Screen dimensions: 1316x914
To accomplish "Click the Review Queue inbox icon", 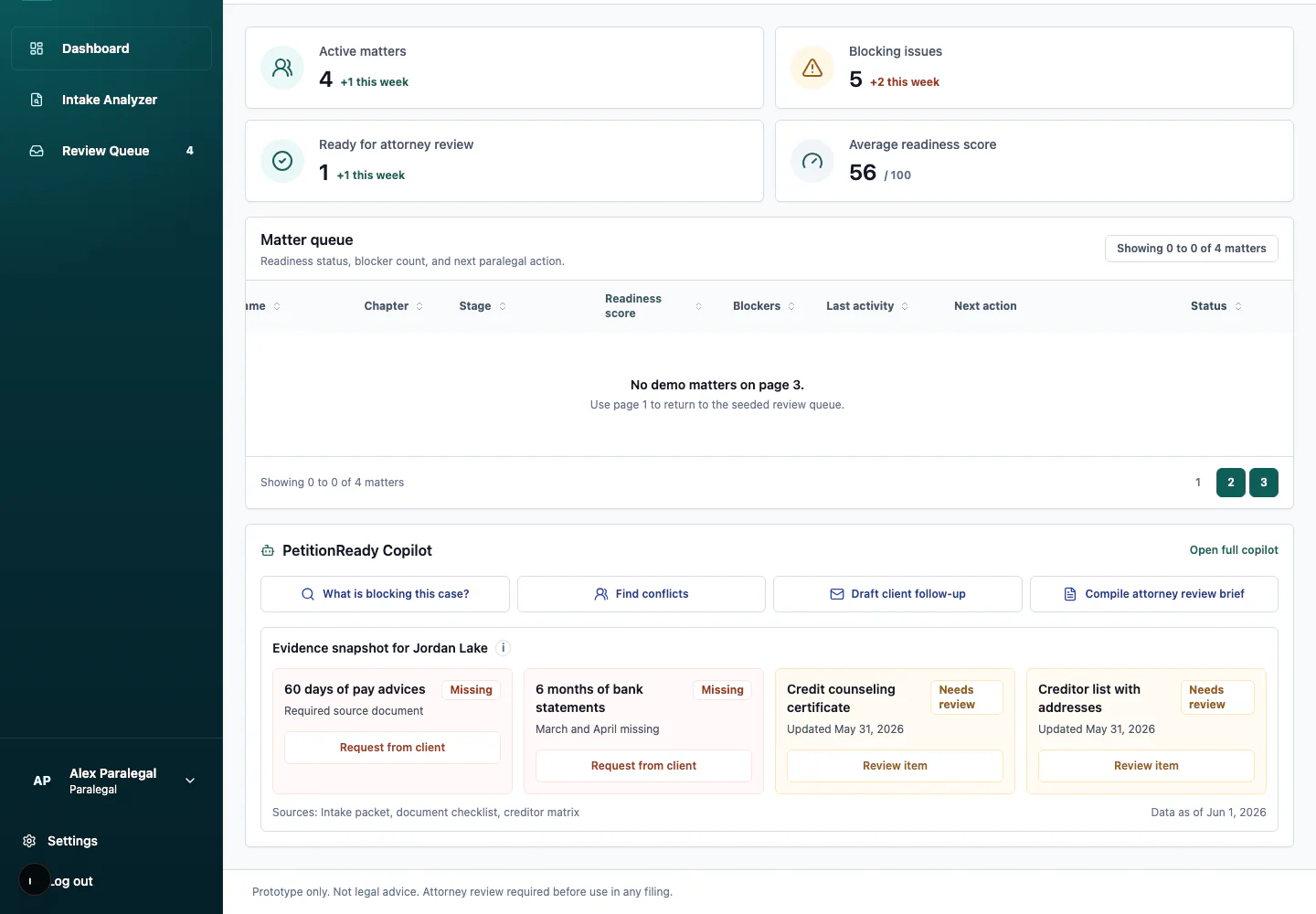I will coord(37,151).
